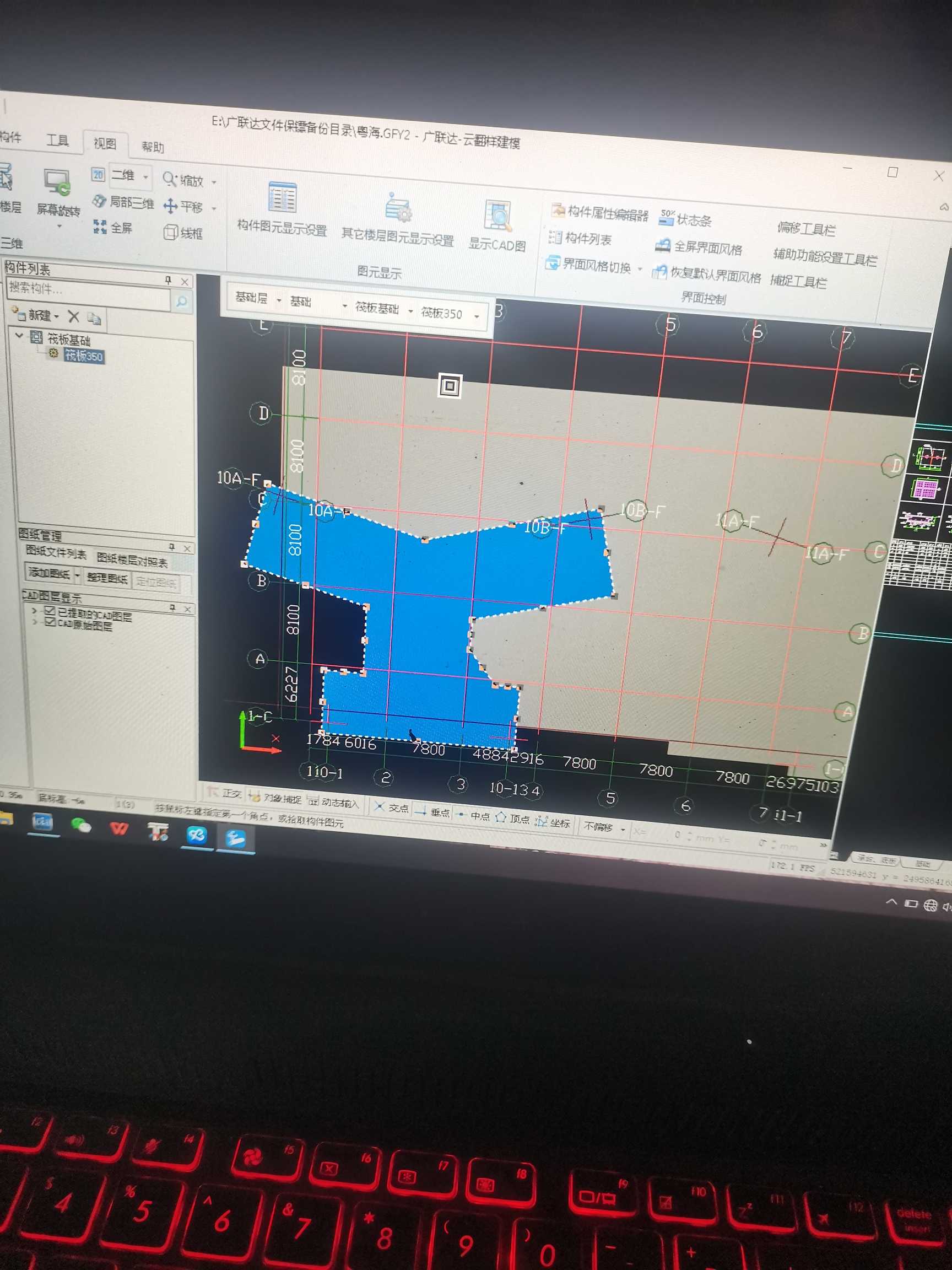Pin the 构件列表 panel

click(168, 280)
